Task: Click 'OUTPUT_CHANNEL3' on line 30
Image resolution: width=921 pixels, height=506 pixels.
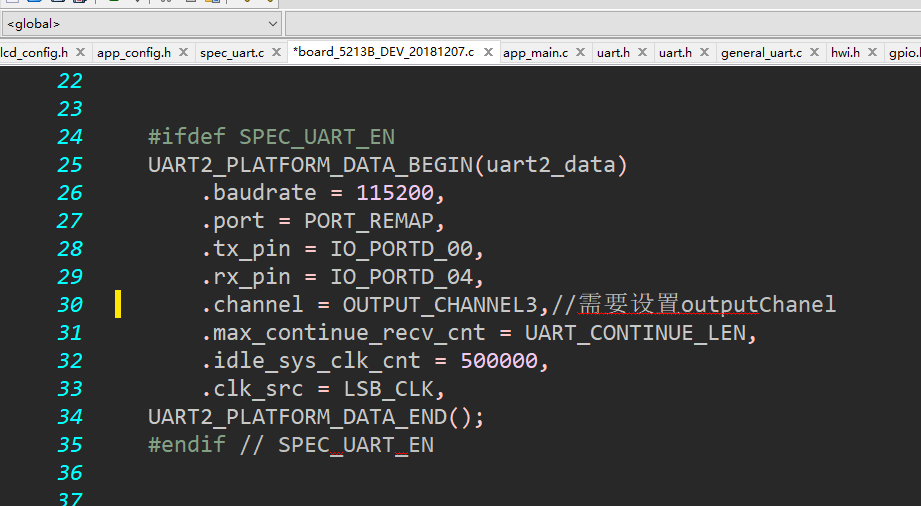Action: pyautogui.click(x=440, y=305)
